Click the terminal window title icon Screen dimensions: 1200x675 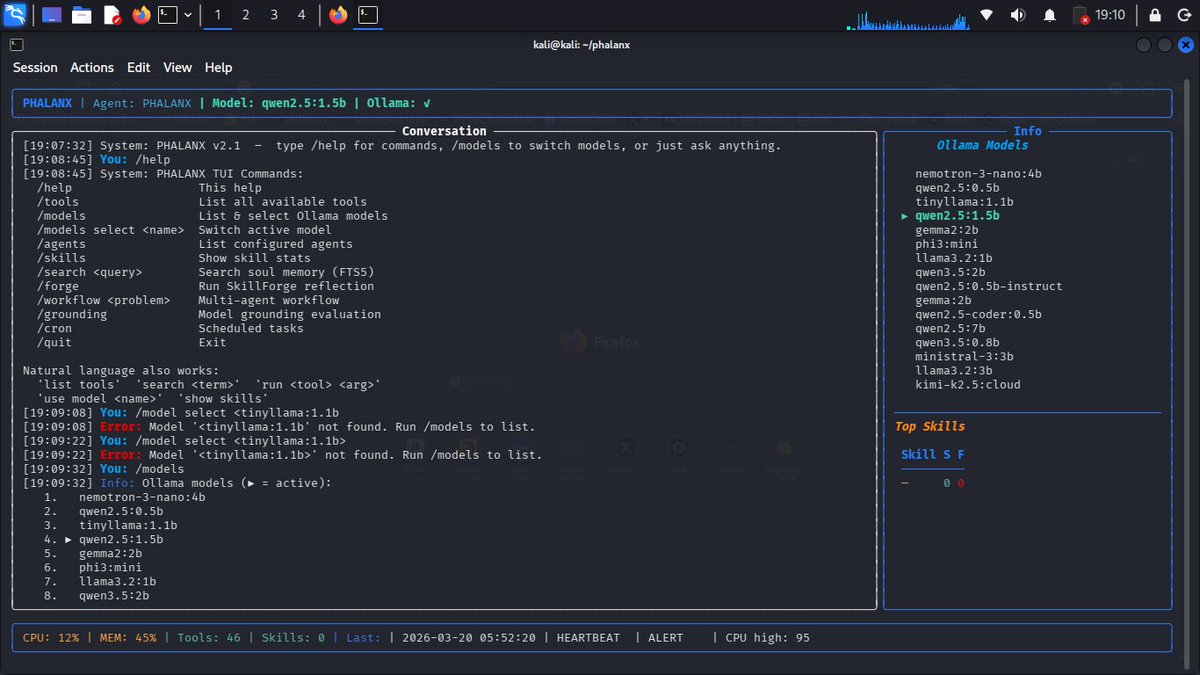pos(16,44)
